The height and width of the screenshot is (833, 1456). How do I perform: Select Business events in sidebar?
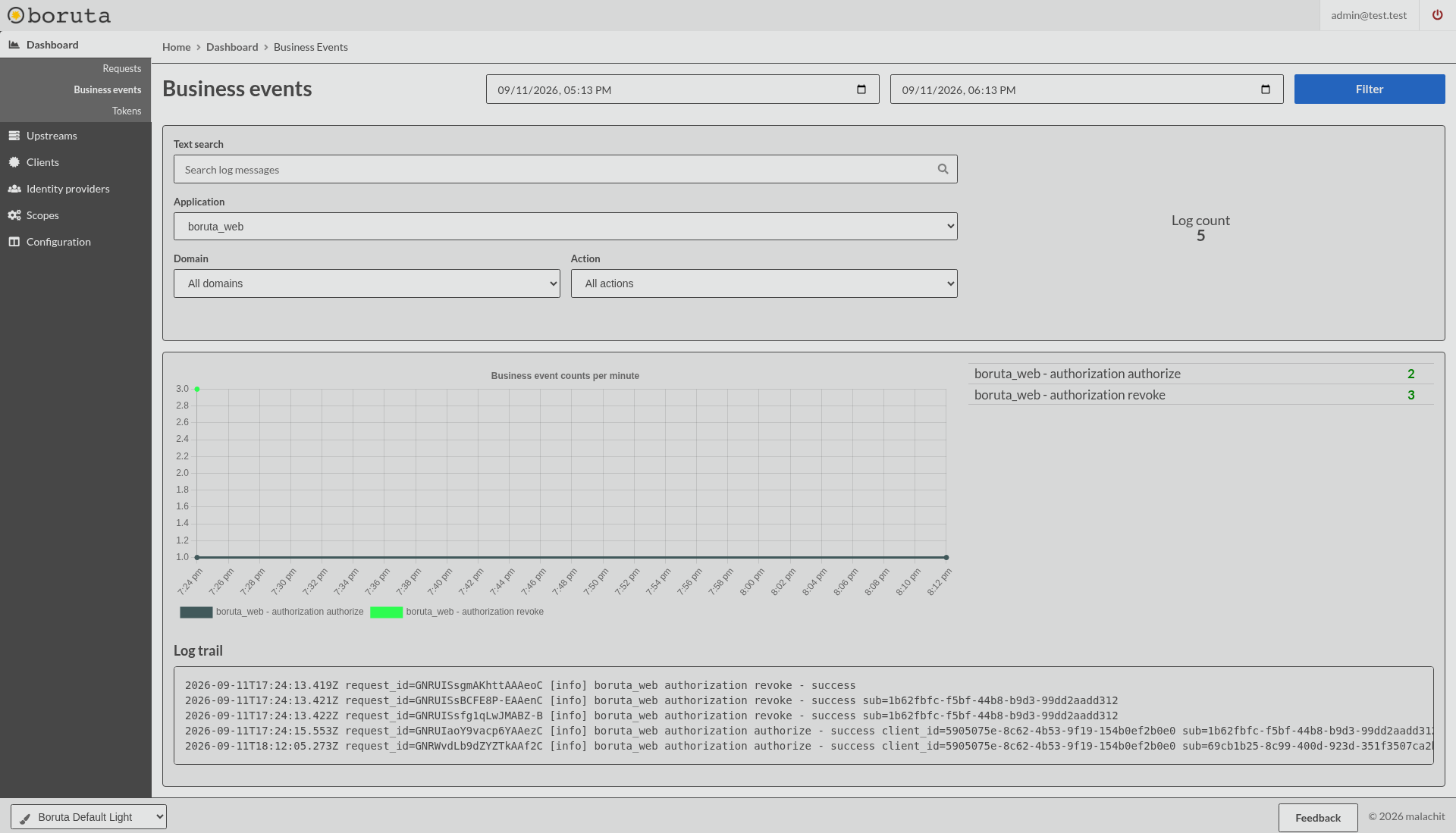[x=107, y=89]
